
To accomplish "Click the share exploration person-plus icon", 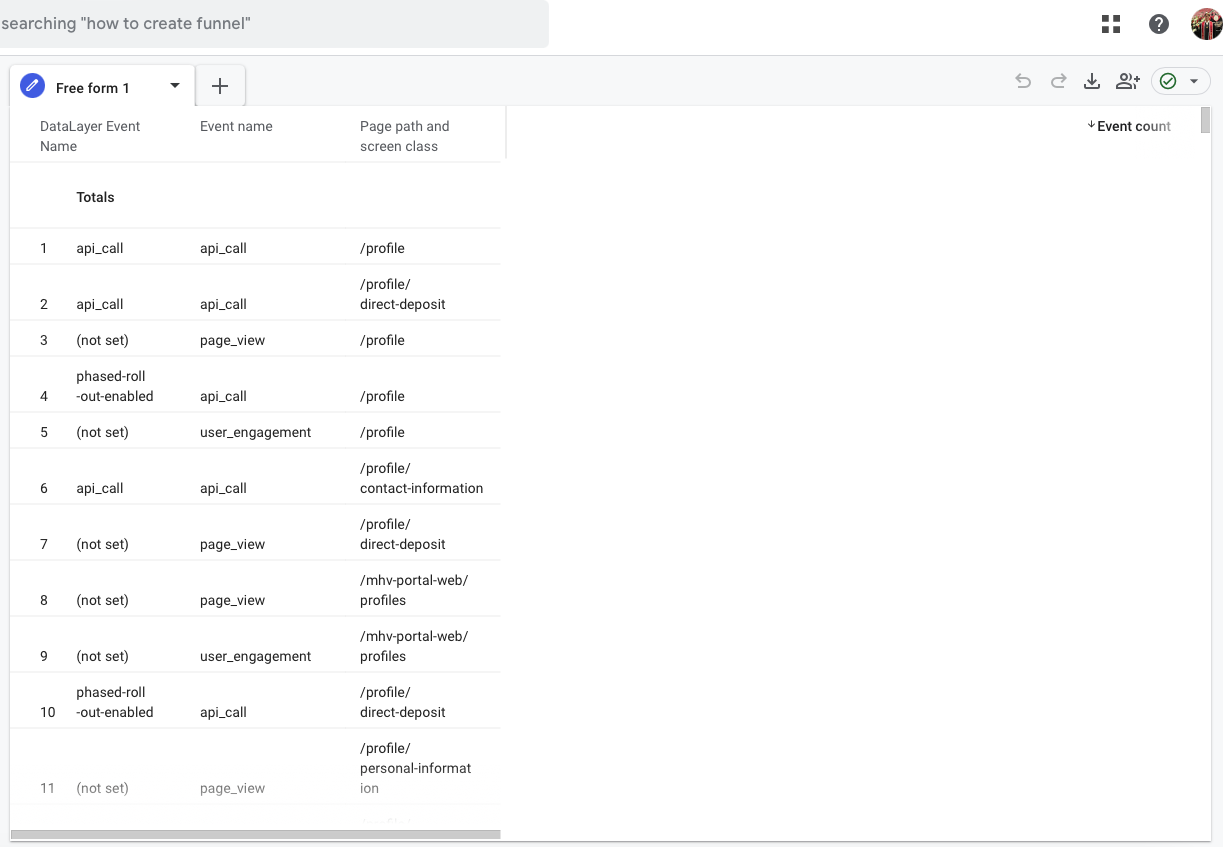I will click(x=1127, y=81).
